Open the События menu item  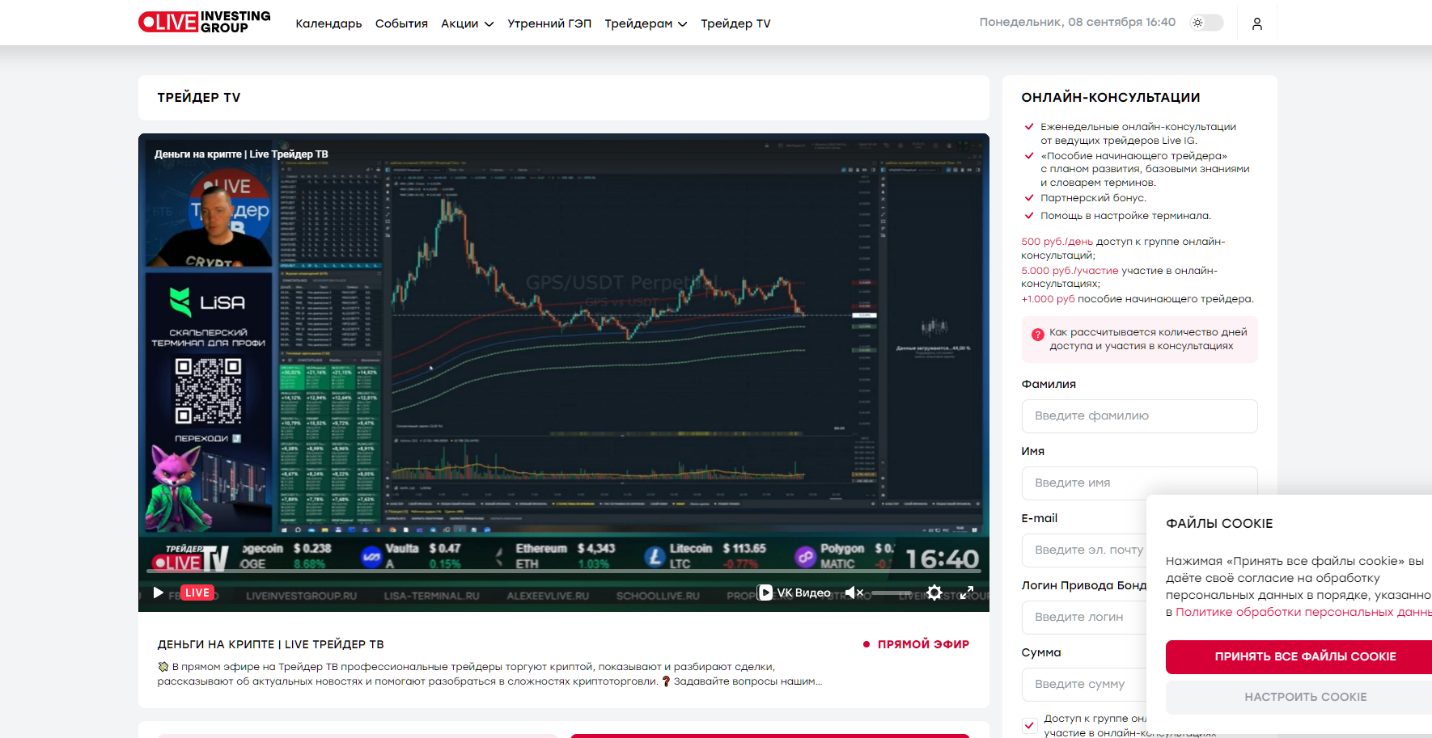point(401,23)
